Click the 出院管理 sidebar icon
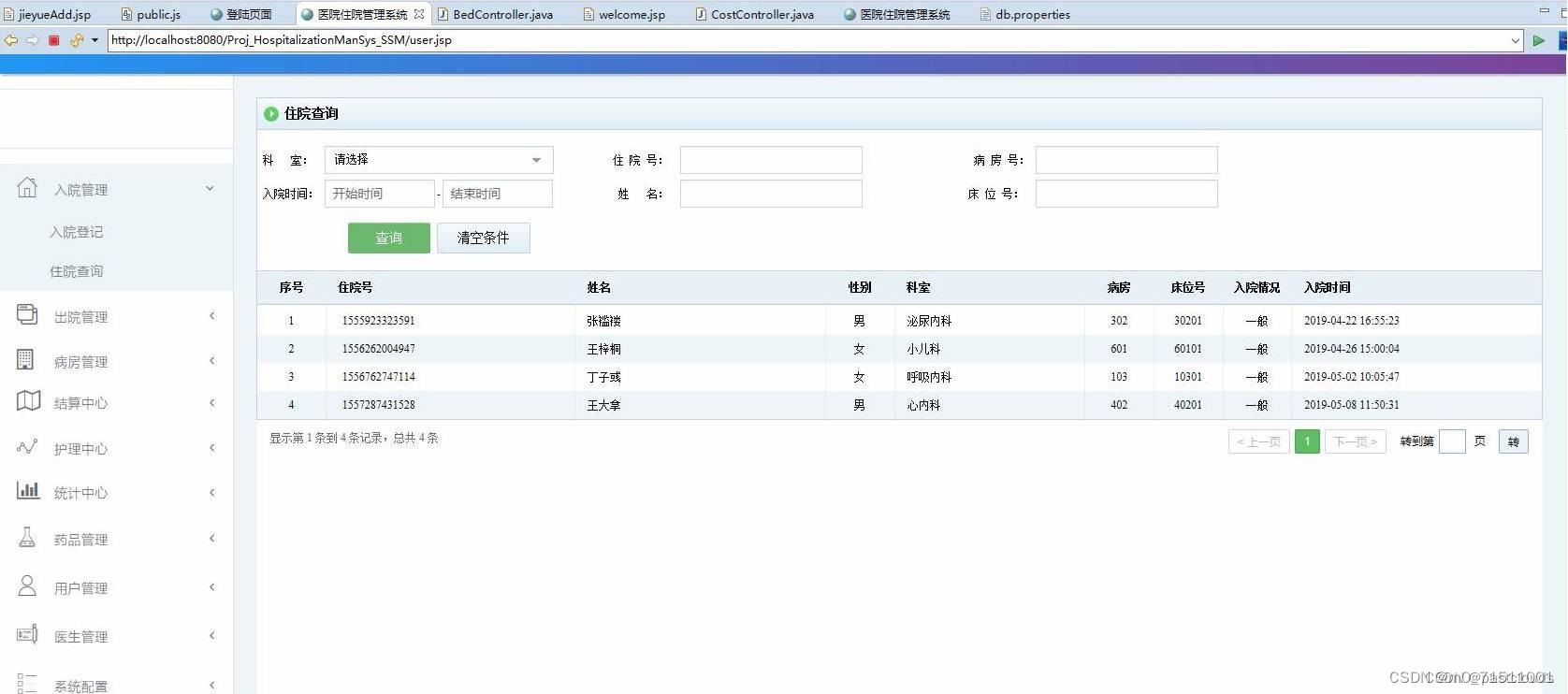Image resolution: width=1568 pixels, height=694 pixels. (x=27, y=314)
